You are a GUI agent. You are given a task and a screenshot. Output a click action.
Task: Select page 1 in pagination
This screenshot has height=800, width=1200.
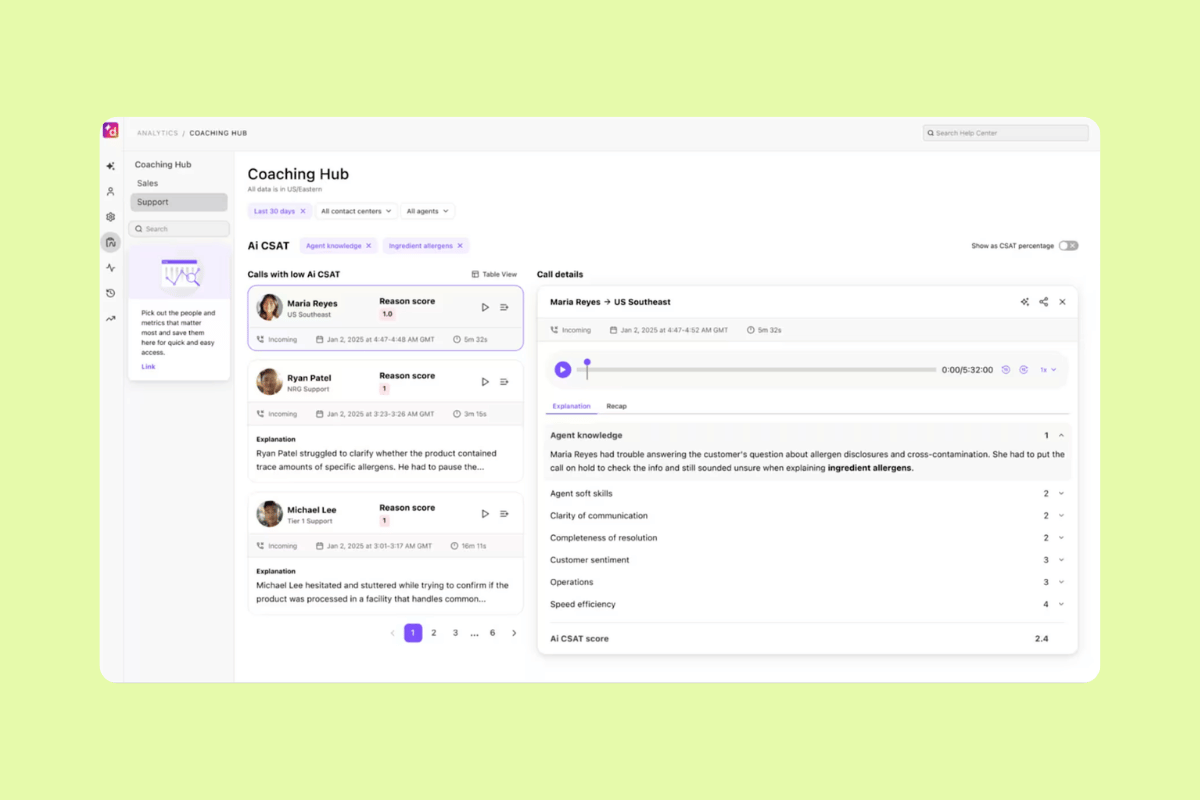pyautogui.click(x=413, y=633)
